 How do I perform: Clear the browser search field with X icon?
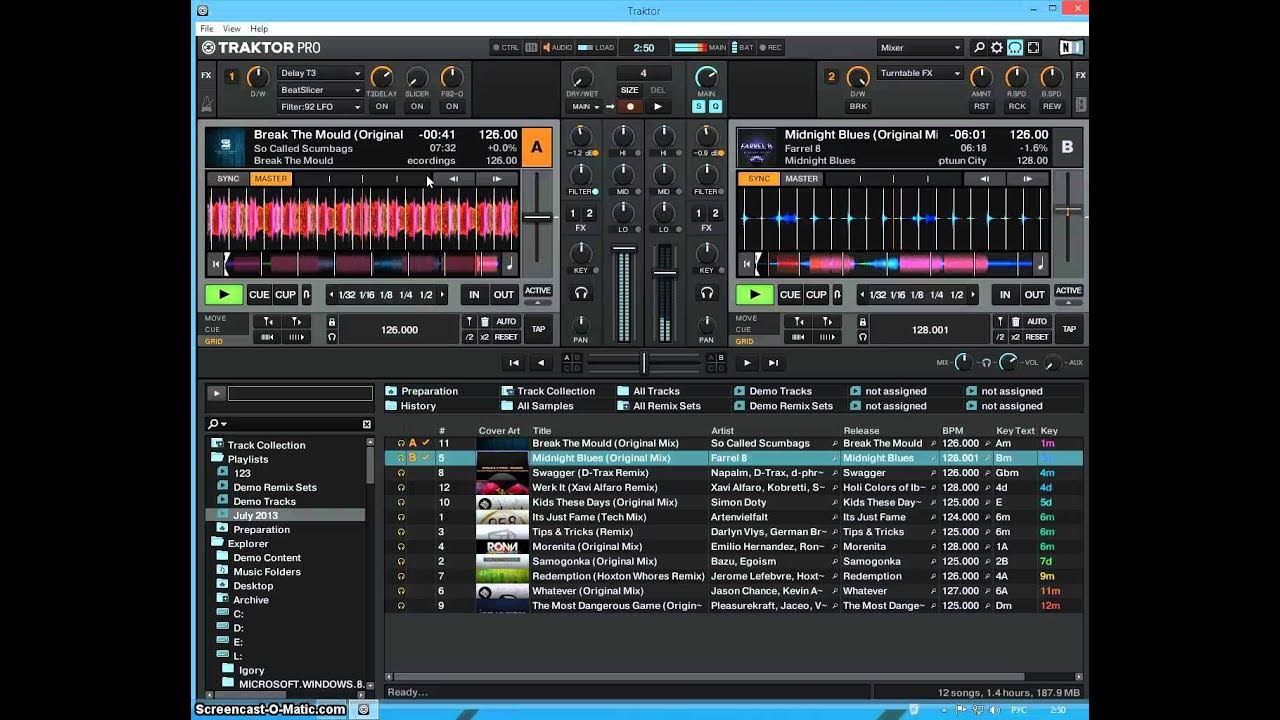pos(367,424)
